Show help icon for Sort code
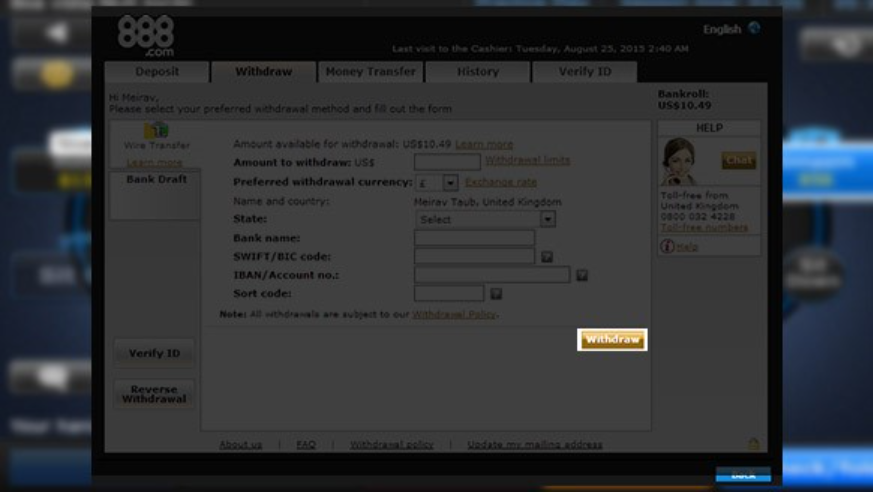Image resolution: width=873 pixels, height=492 pixels. point(496,293)
